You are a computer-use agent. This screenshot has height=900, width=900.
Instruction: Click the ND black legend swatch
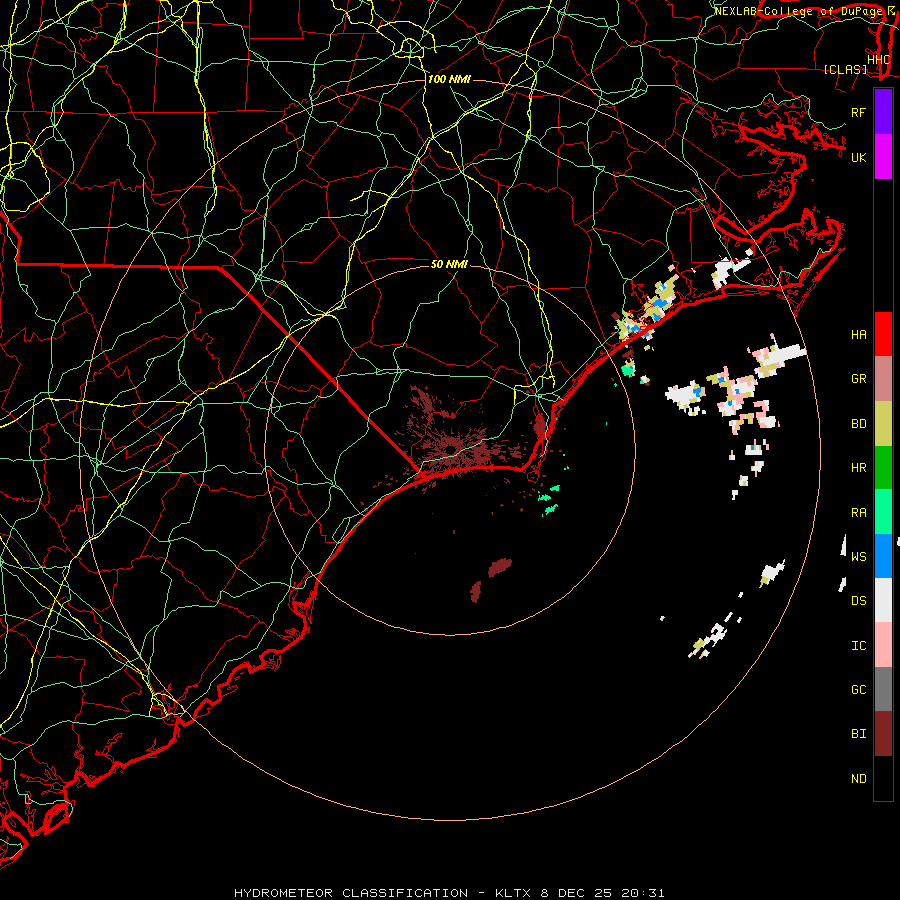(x=883, y=778)
